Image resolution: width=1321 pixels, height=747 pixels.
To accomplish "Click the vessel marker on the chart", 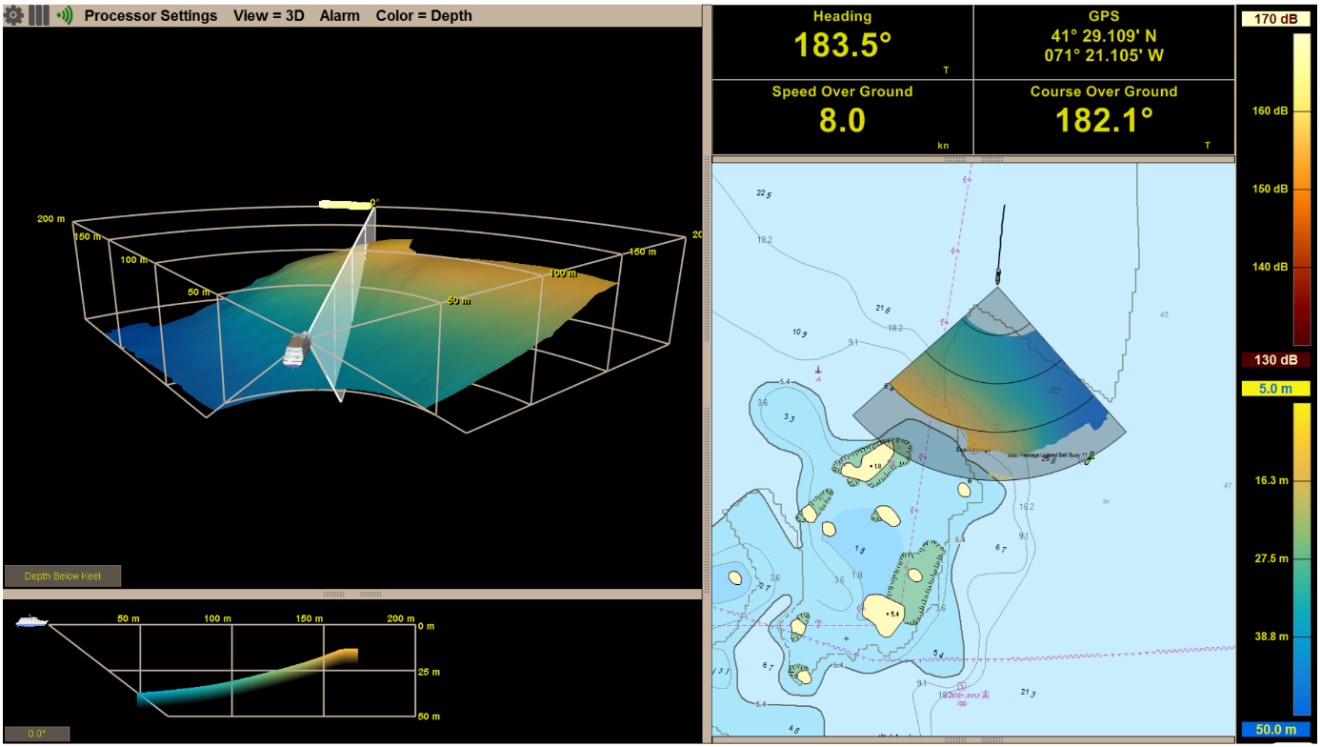I will pos(997,276).
